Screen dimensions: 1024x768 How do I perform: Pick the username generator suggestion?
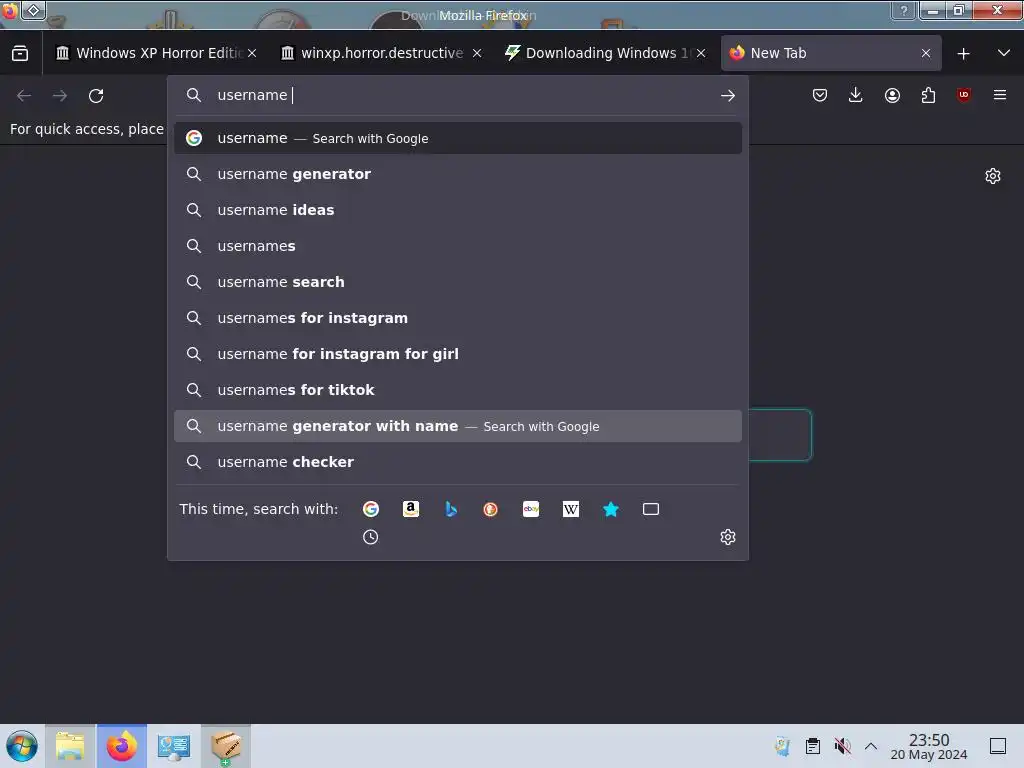pyautogui.click(x=458, y=174)
